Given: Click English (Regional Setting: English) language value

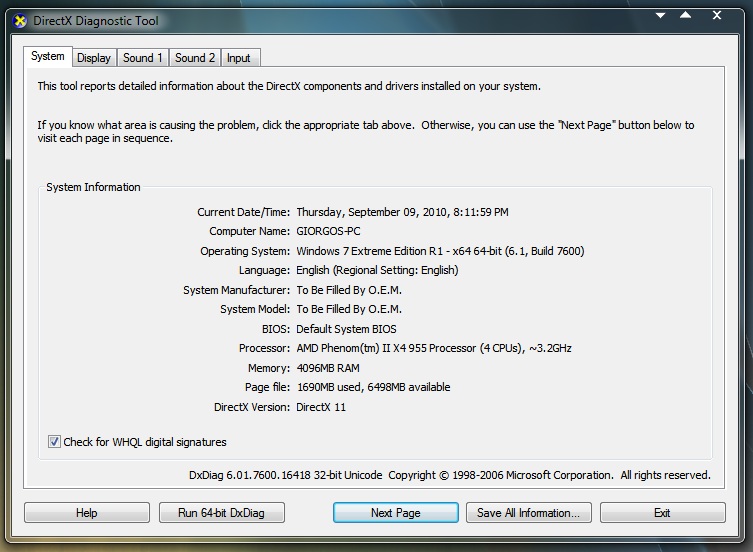Looking at the screenshot, I should pos(377,270).
